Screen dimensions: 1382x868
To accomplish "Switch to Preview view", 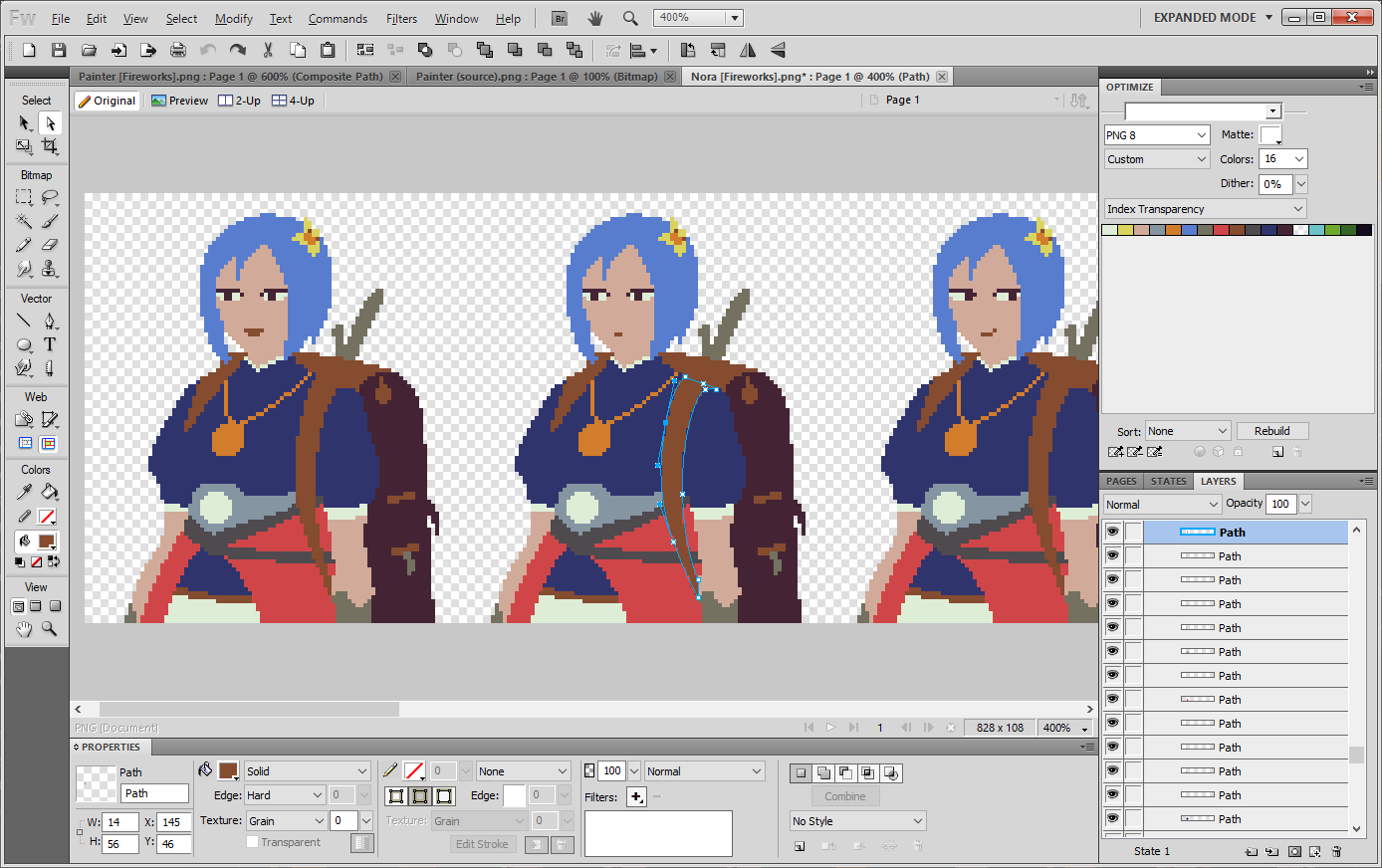I will tap(180, 101).
